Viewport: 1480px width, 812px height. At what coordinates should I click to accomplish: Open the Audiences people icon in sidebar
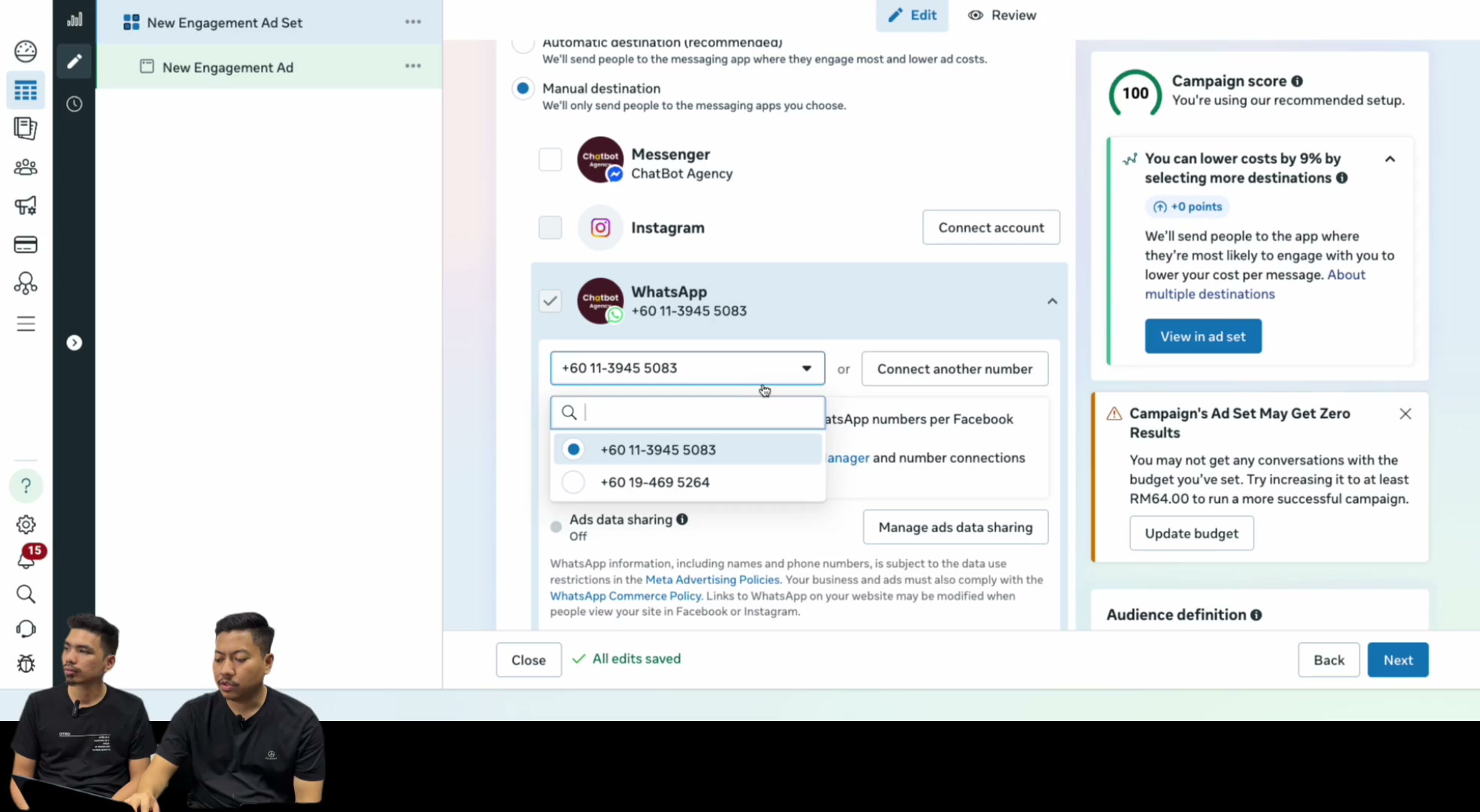pyautogui.click(x=26, y=167)
